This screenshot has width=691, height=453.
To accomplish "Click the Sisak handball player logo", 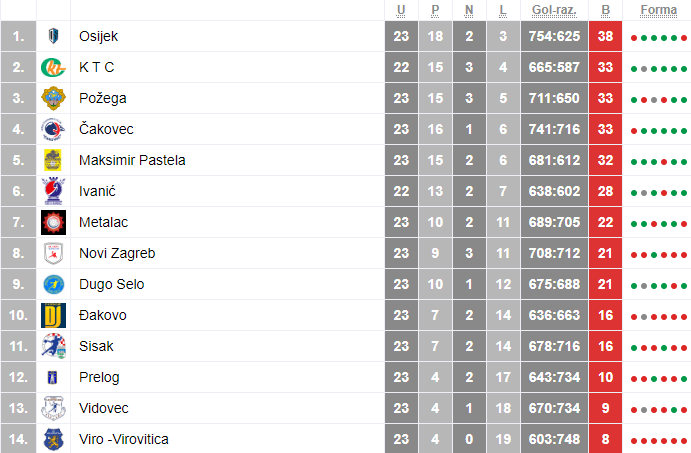I will click(x=53, y=346).
